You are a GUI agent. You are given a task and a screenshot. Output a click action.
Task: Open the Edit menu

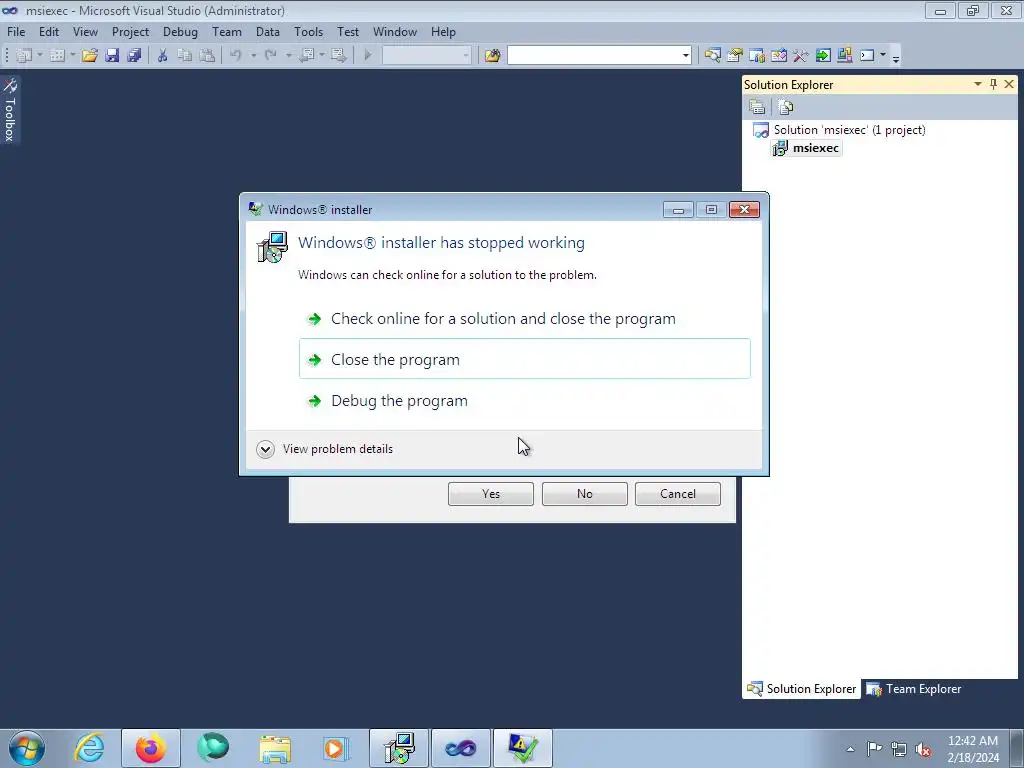[x=49, y=31]
